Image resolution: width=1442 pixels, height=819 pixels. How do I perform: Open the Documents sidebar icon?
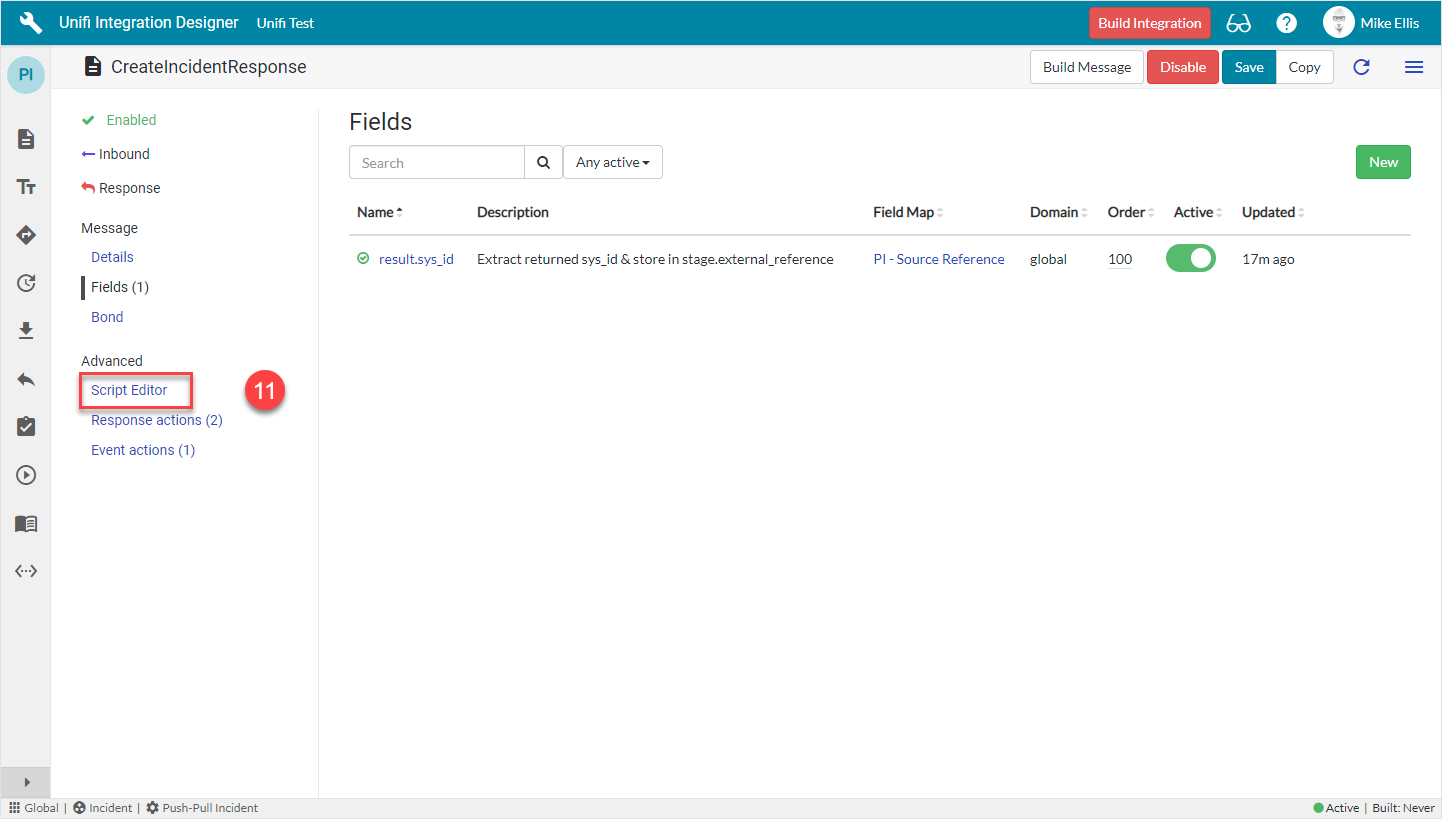(25, 139)
